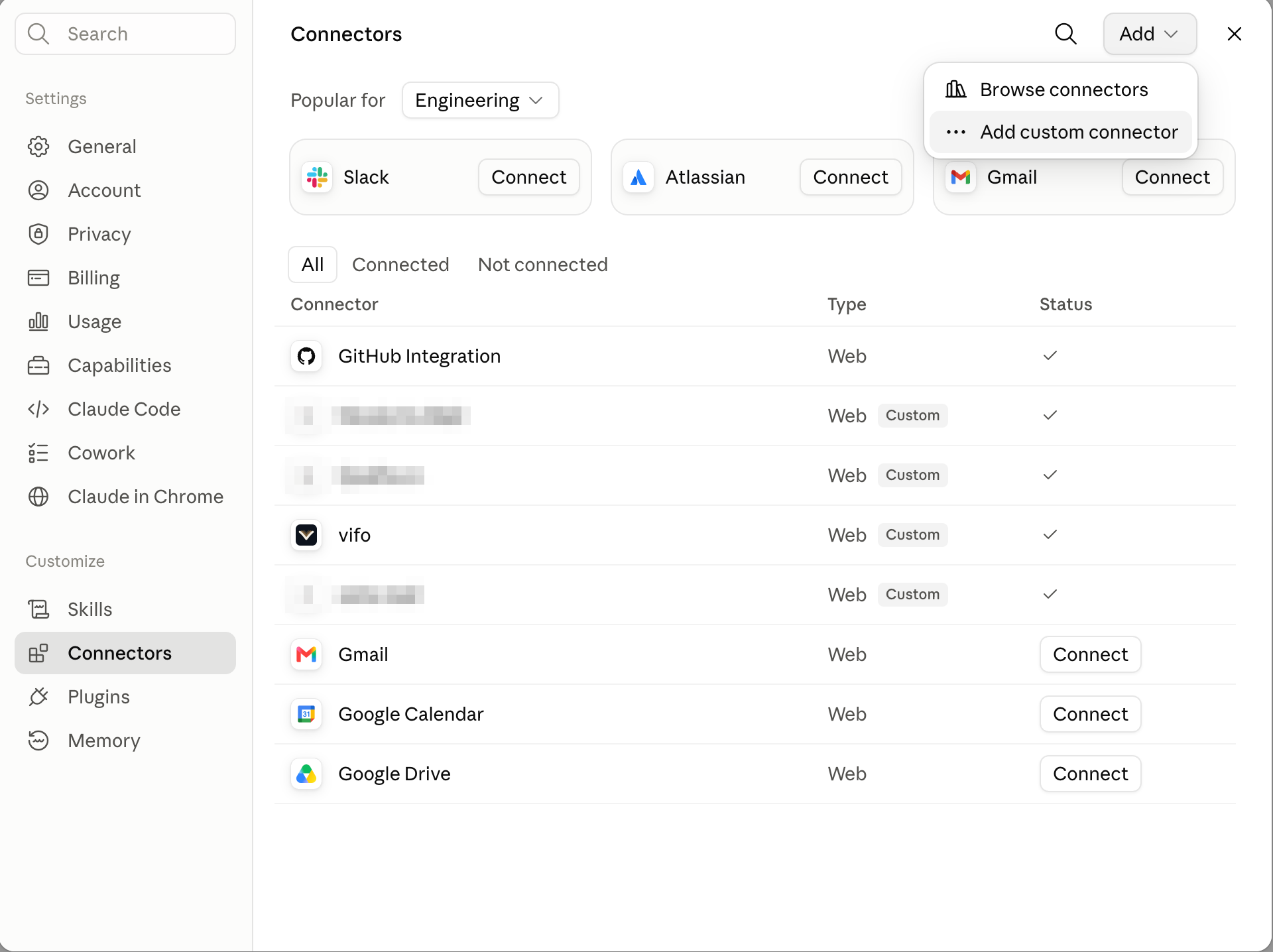
Task: Click the Privacy shield icon in sidebar
Action: [38, 234]
